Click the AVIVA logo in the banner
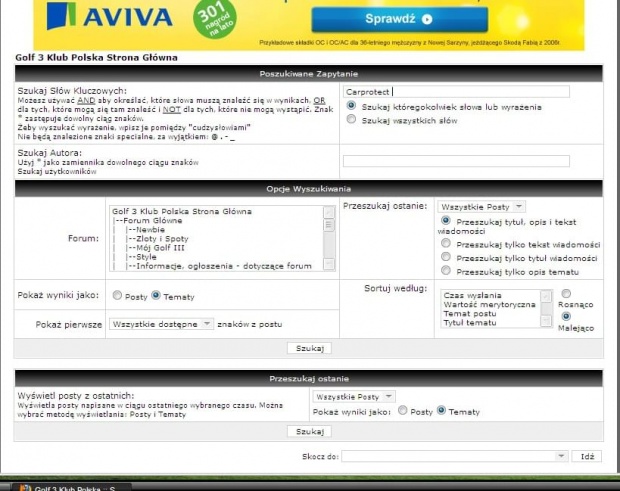 [128, 17]
